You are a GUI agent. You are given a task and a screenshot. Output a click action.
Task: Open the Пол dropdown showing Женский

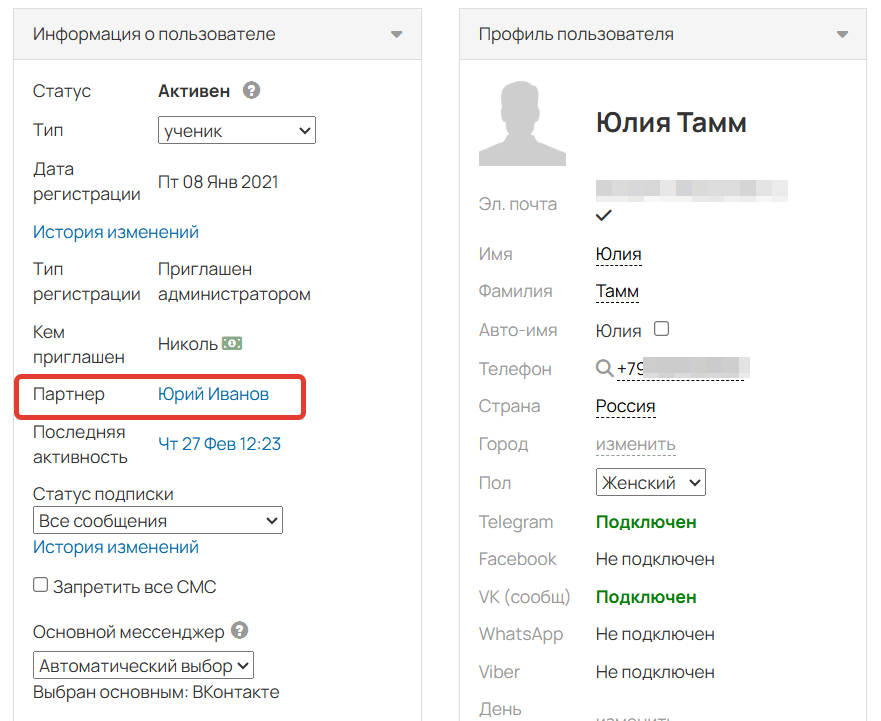650,482
